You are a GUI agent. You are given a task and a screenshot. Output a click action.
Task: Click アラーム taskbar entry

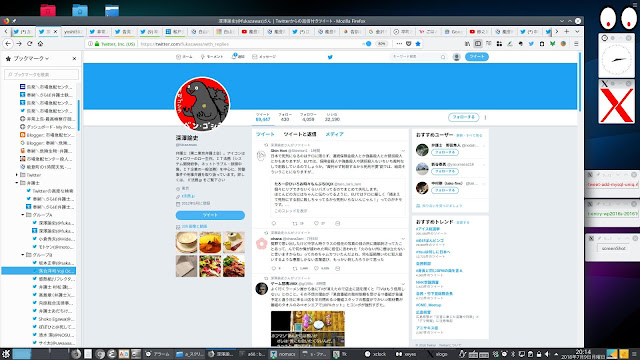pyautogui.click(x=158, y=354)
